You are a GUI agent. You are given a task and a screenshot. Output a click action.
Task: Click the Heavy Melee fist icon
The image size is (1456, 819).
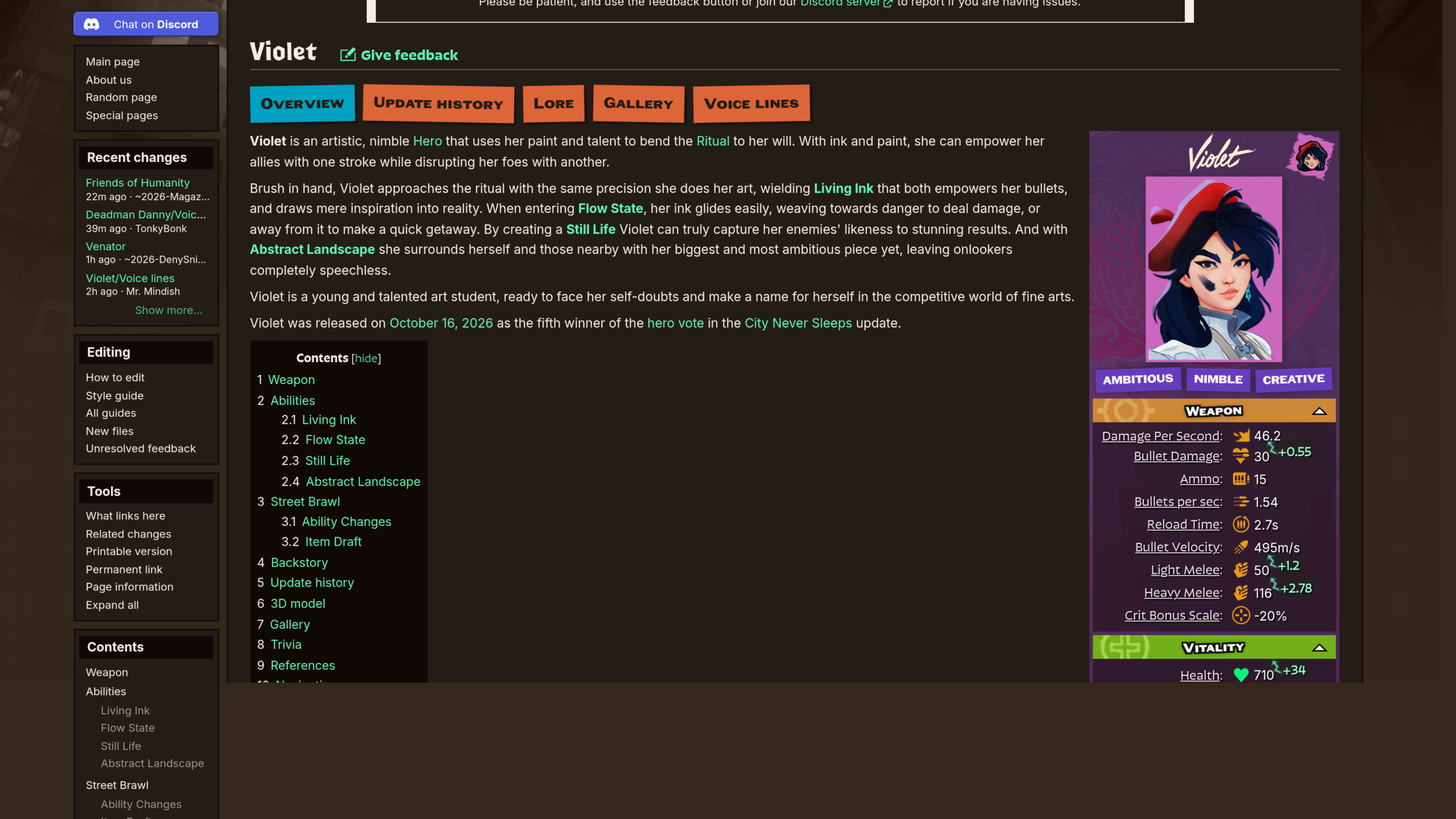1241,593
